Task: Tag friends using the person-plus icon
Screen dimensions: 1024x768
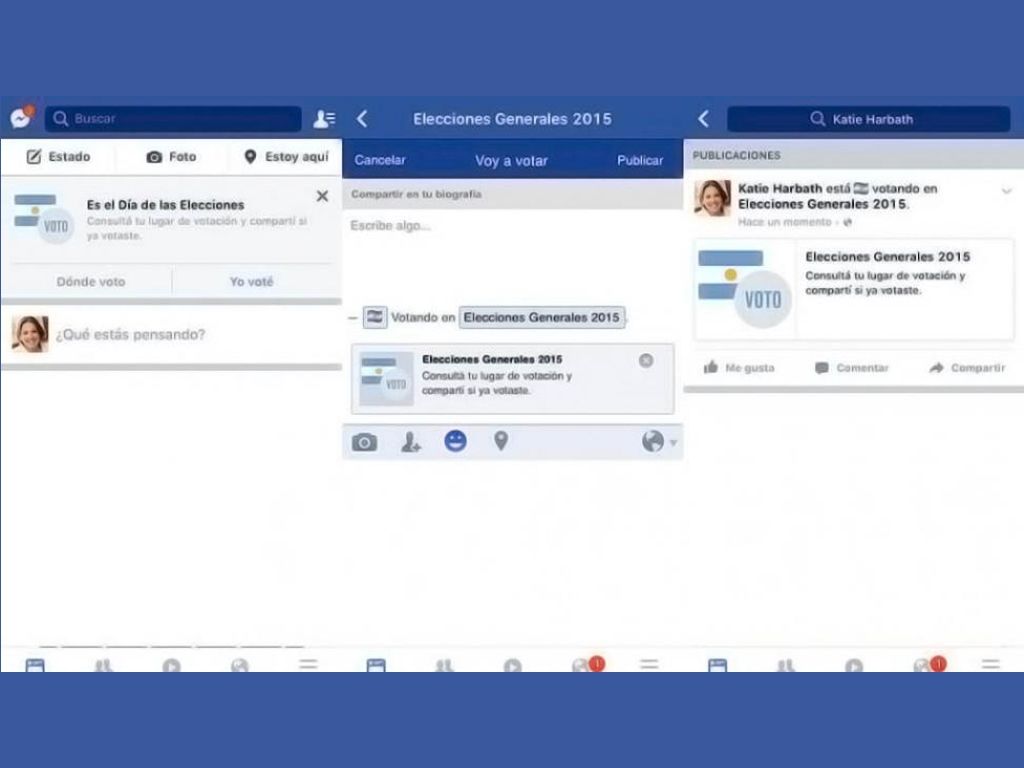Action: point(411,442)
